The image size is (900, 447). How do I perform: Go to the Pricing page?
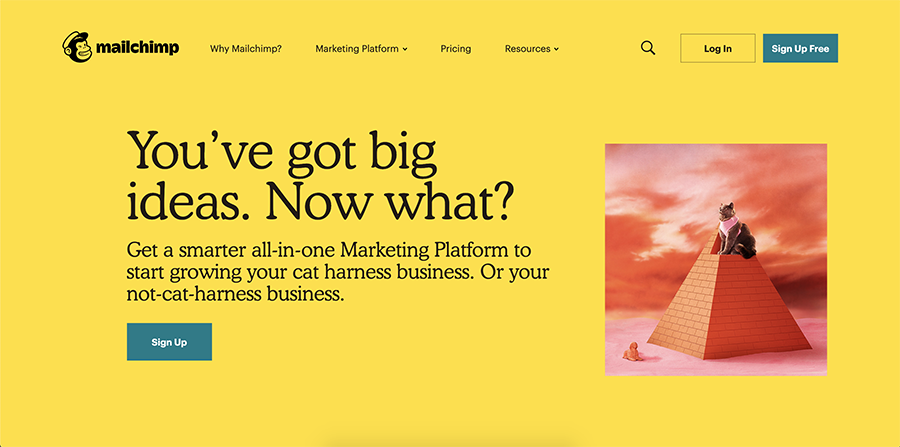pos(456,49)
